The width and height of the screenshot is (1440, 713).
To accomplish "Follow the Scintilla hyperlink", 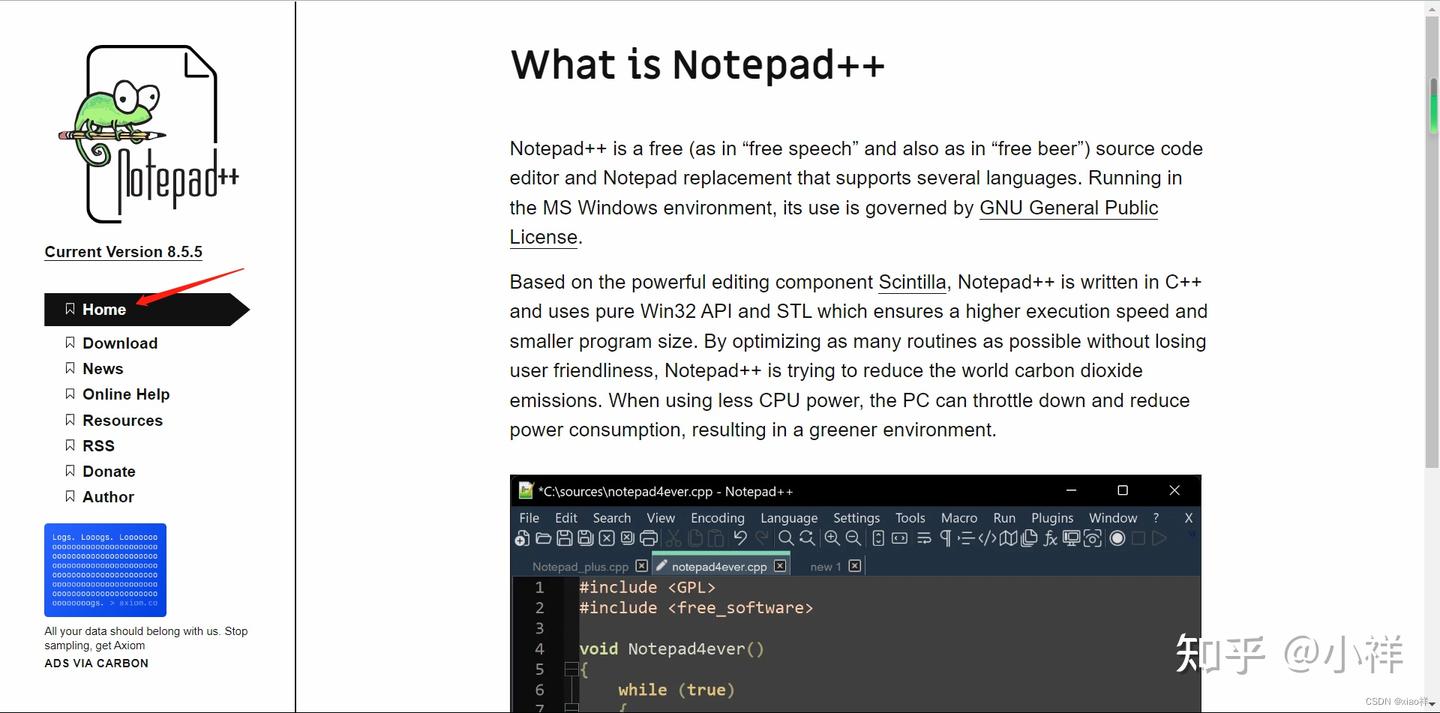I will [912, 282].
